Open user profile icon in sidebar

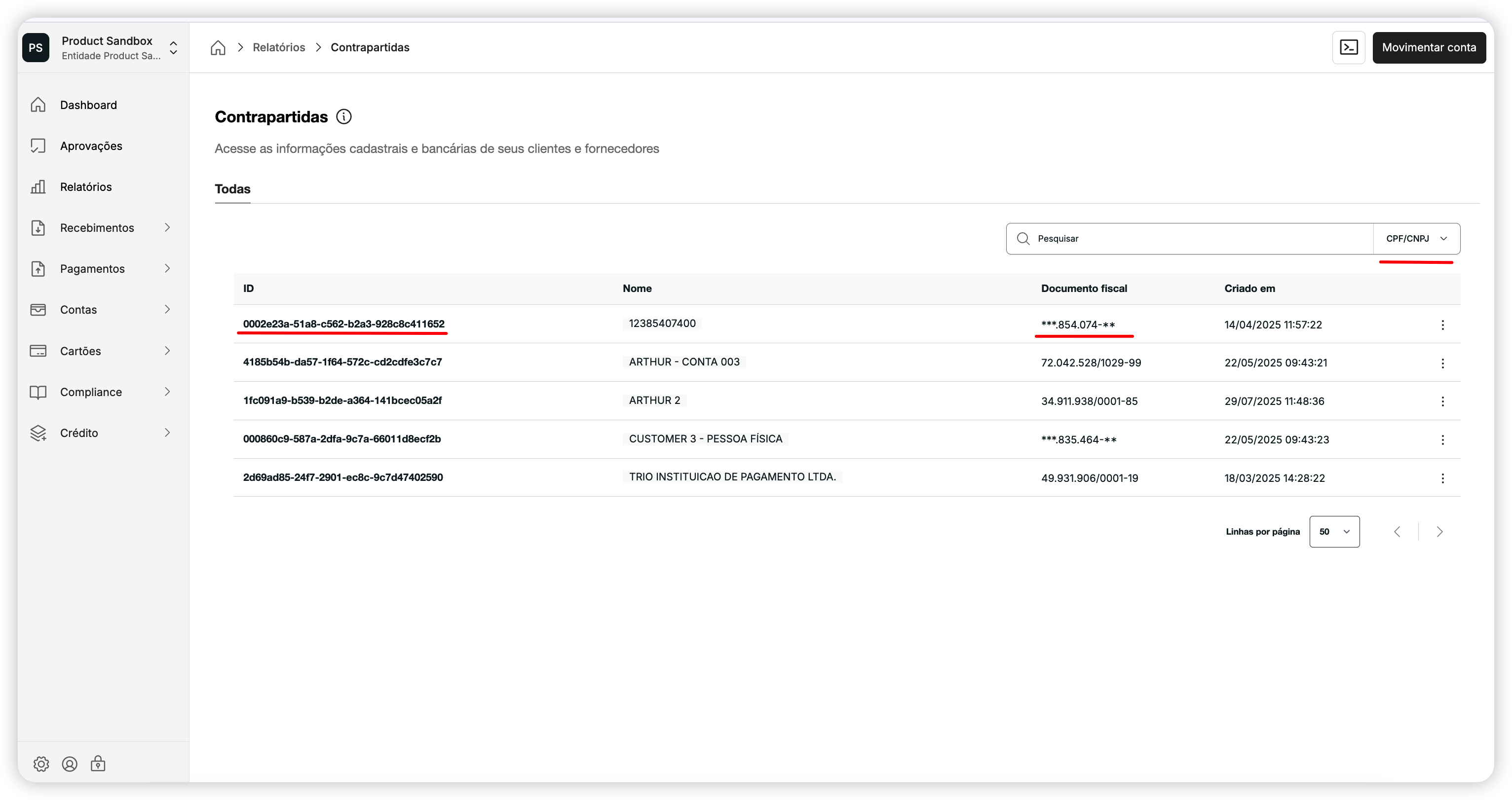(x=69, y=764)
